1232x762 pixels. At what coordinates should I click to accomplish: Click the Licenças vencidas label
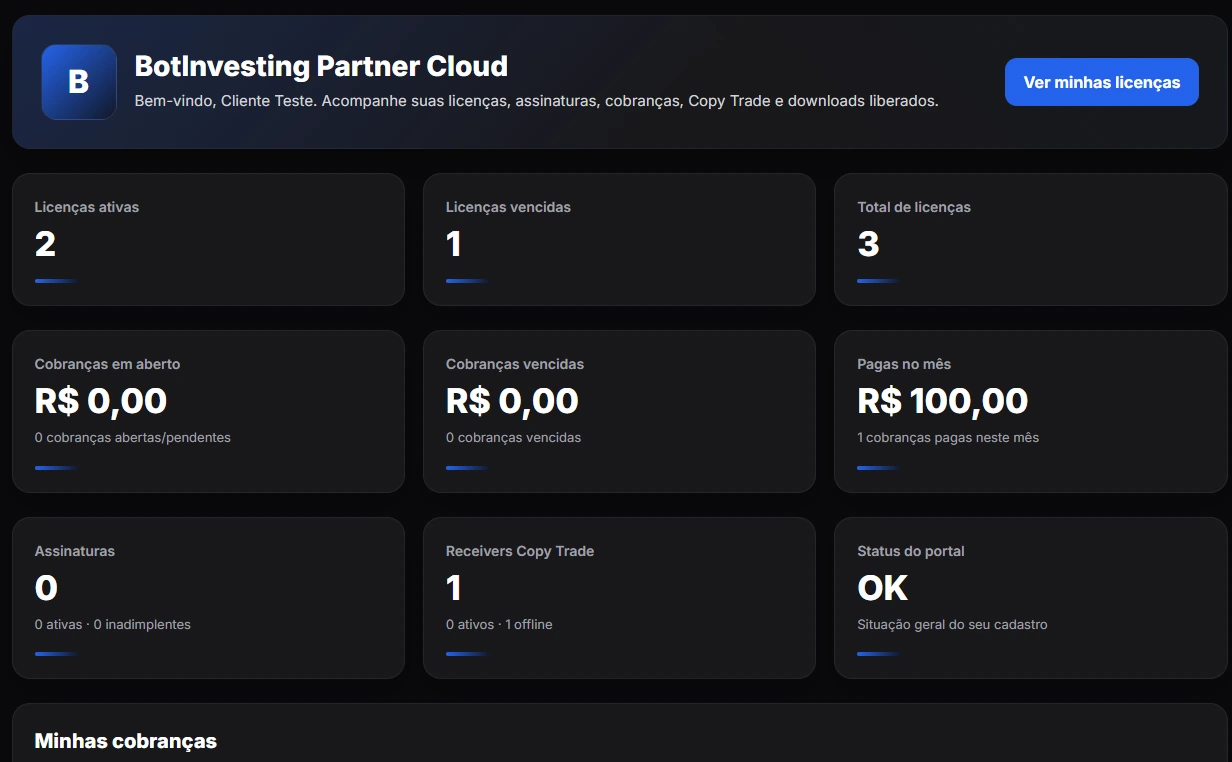[508, 207]
